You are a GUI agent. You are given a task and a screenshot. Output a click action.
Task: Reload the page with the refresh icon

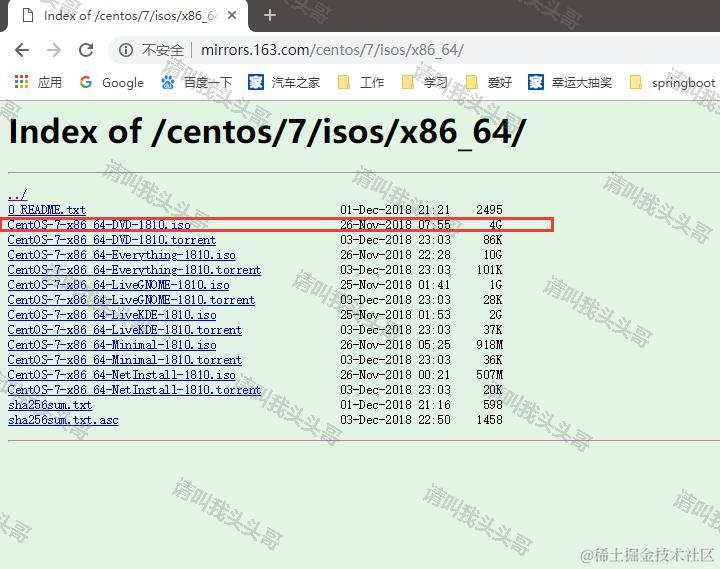point(86,50)
